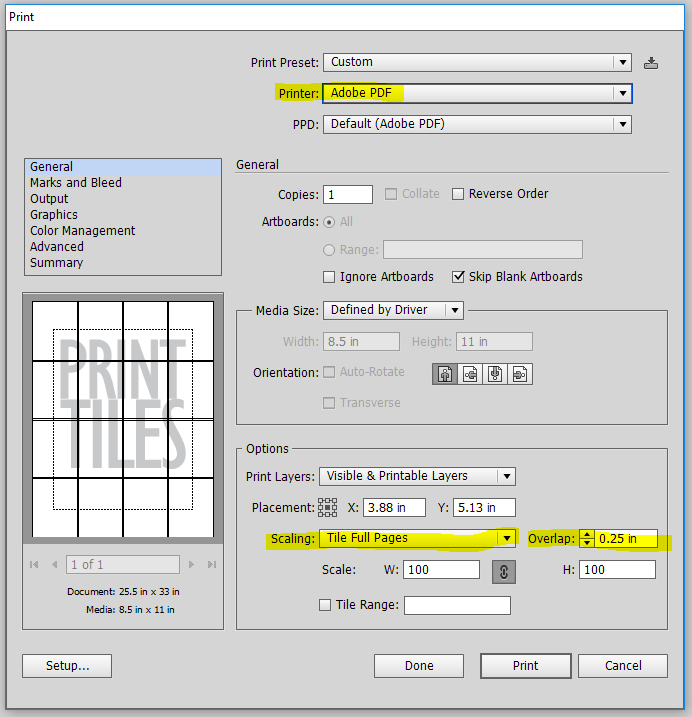Click the Cancel button
The width and height of the screenshot is (692, 717).
point(622,666)
